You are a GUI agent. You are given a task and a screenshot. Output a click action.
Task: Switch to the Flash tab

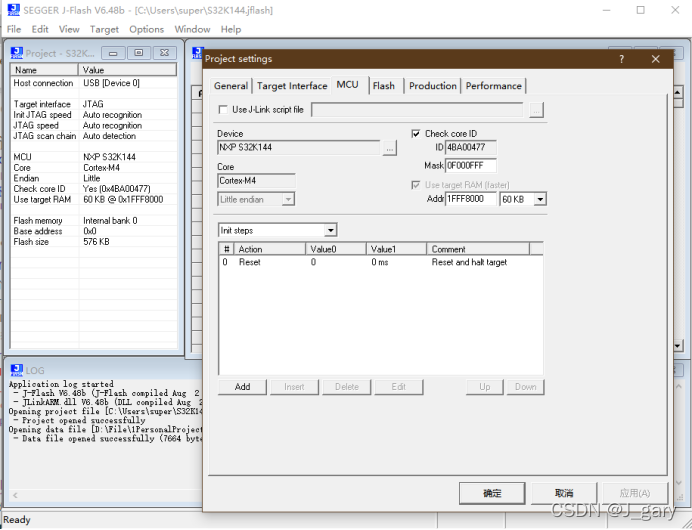(384, 86)
